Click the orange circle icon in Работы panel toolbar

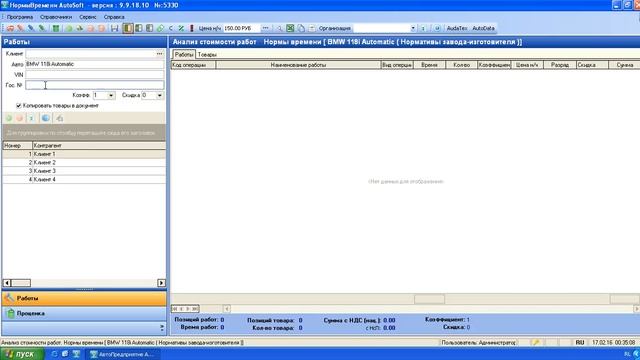pyautogui.click(x=19, y=118)
